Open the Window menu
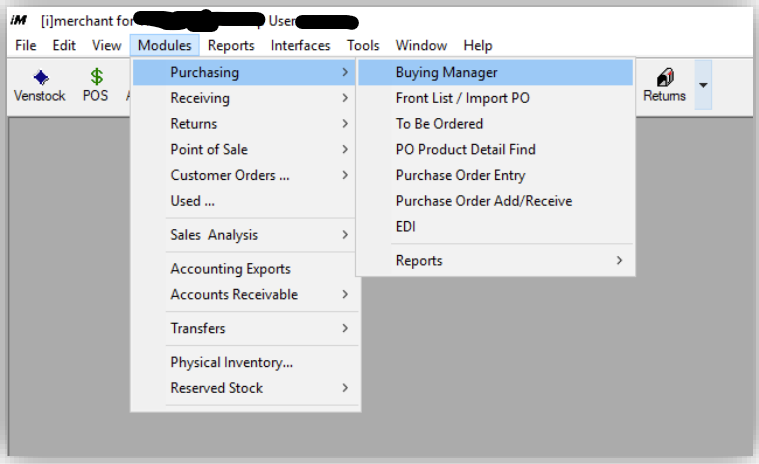This screenshot has width=759, height=464. pyautogui.click(x=421, y=45)
